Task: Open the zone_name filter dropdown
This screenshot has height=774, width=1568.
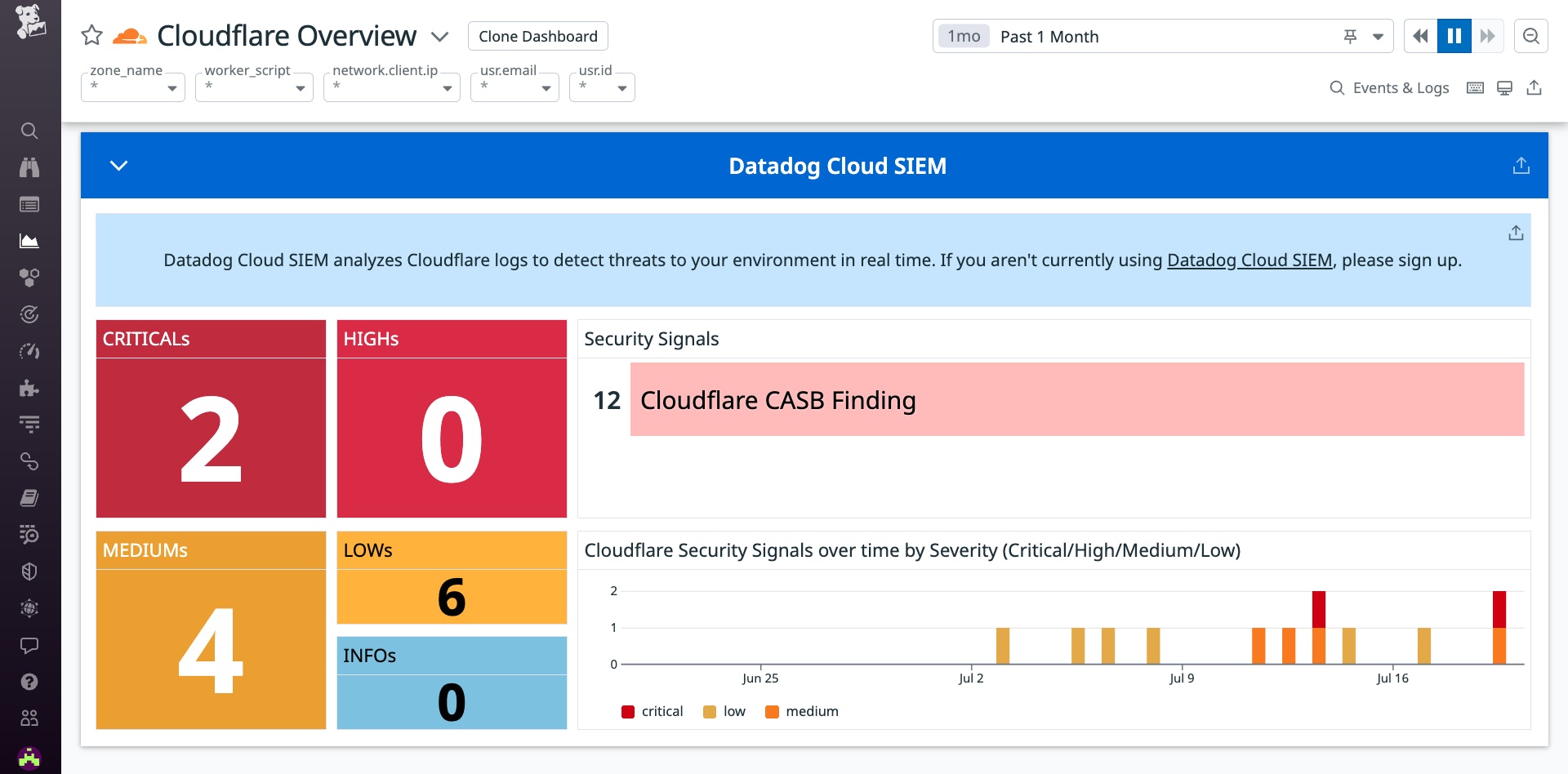Action: pos(133,87)
